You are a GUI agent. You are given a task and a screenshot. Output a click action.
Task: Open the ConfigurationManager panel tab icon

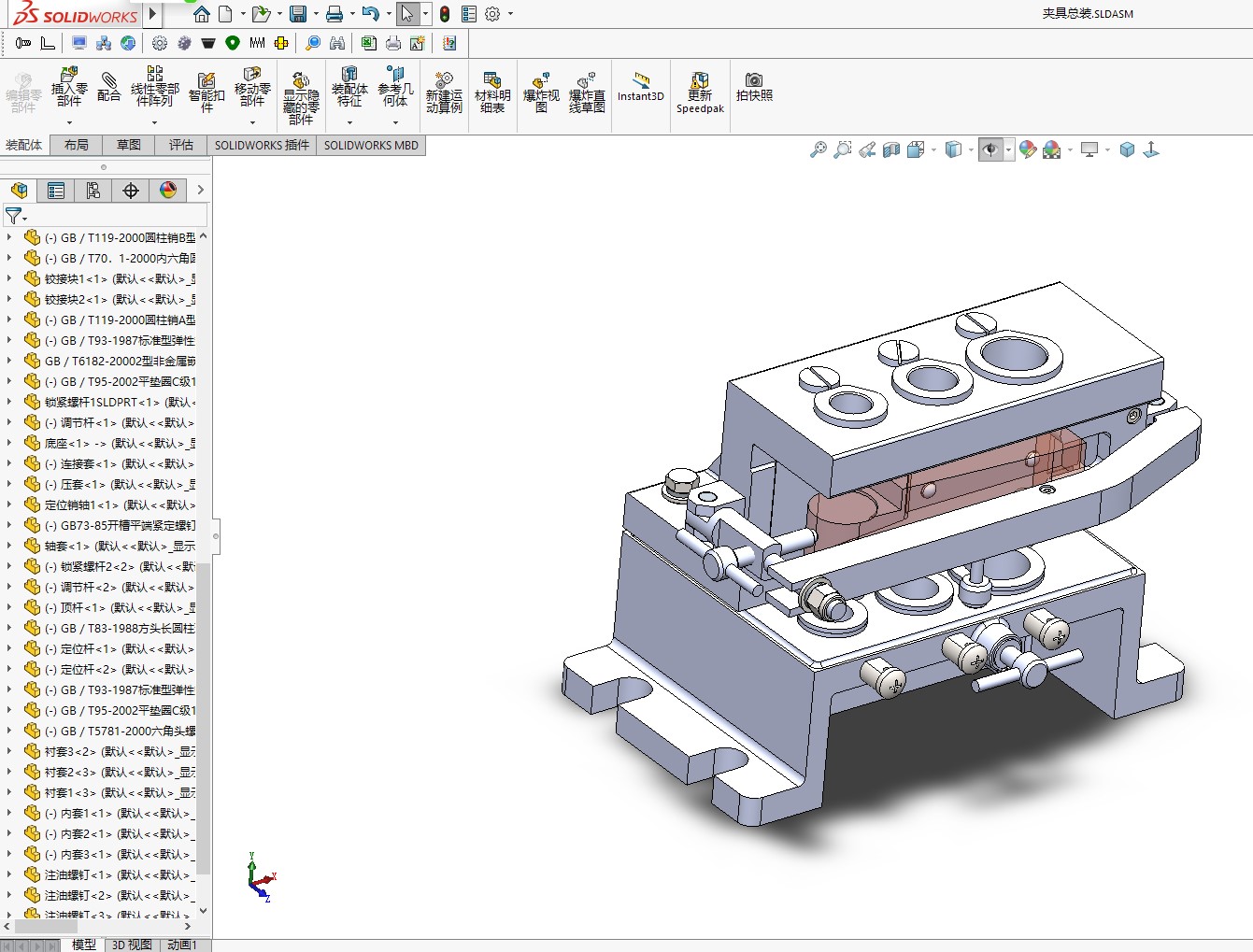pyautogui.click(x=93, y=191)
